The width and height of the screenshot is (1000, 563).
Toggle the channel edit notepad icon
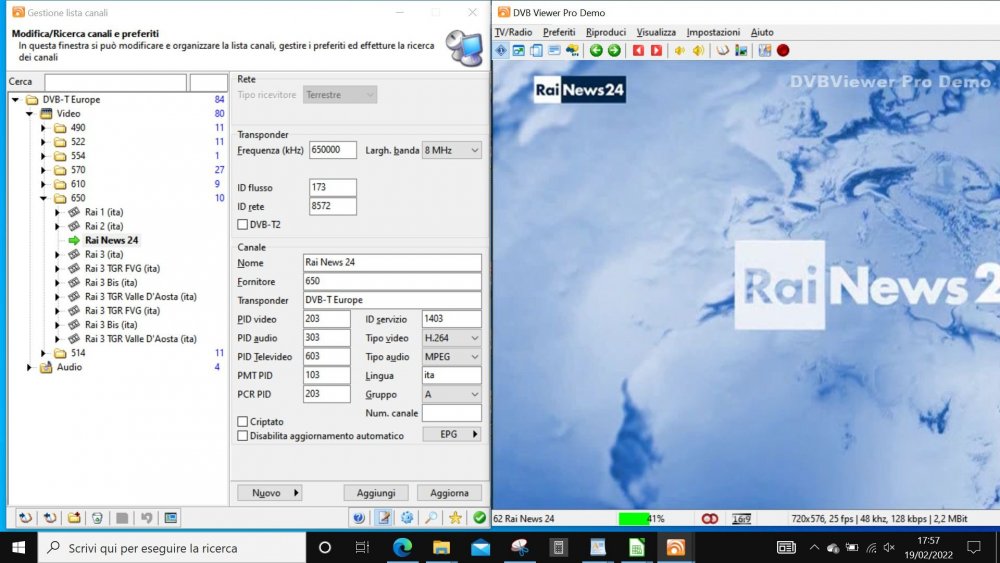(x=383, y=518)
